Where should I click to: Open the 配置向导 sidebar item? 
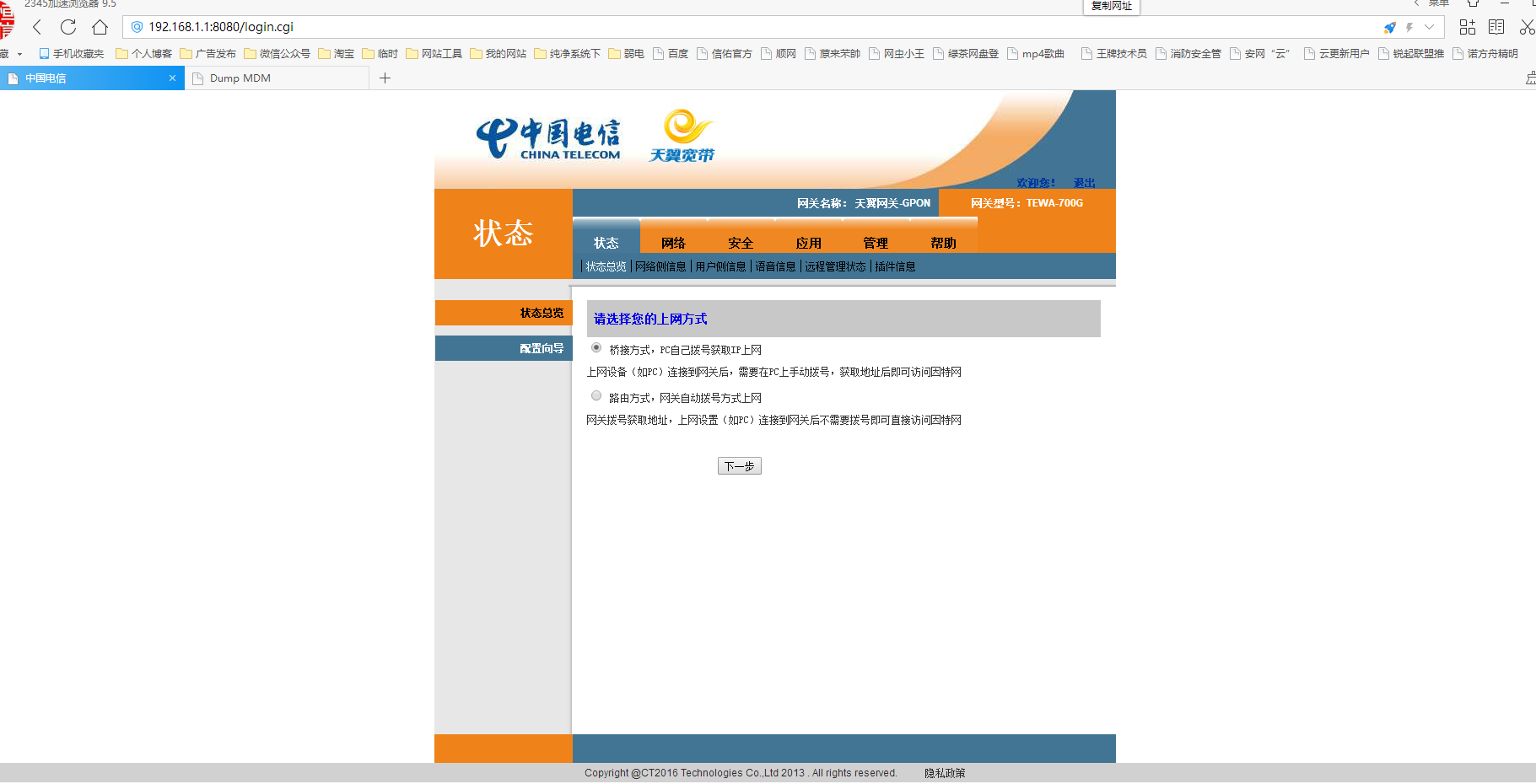542,348
